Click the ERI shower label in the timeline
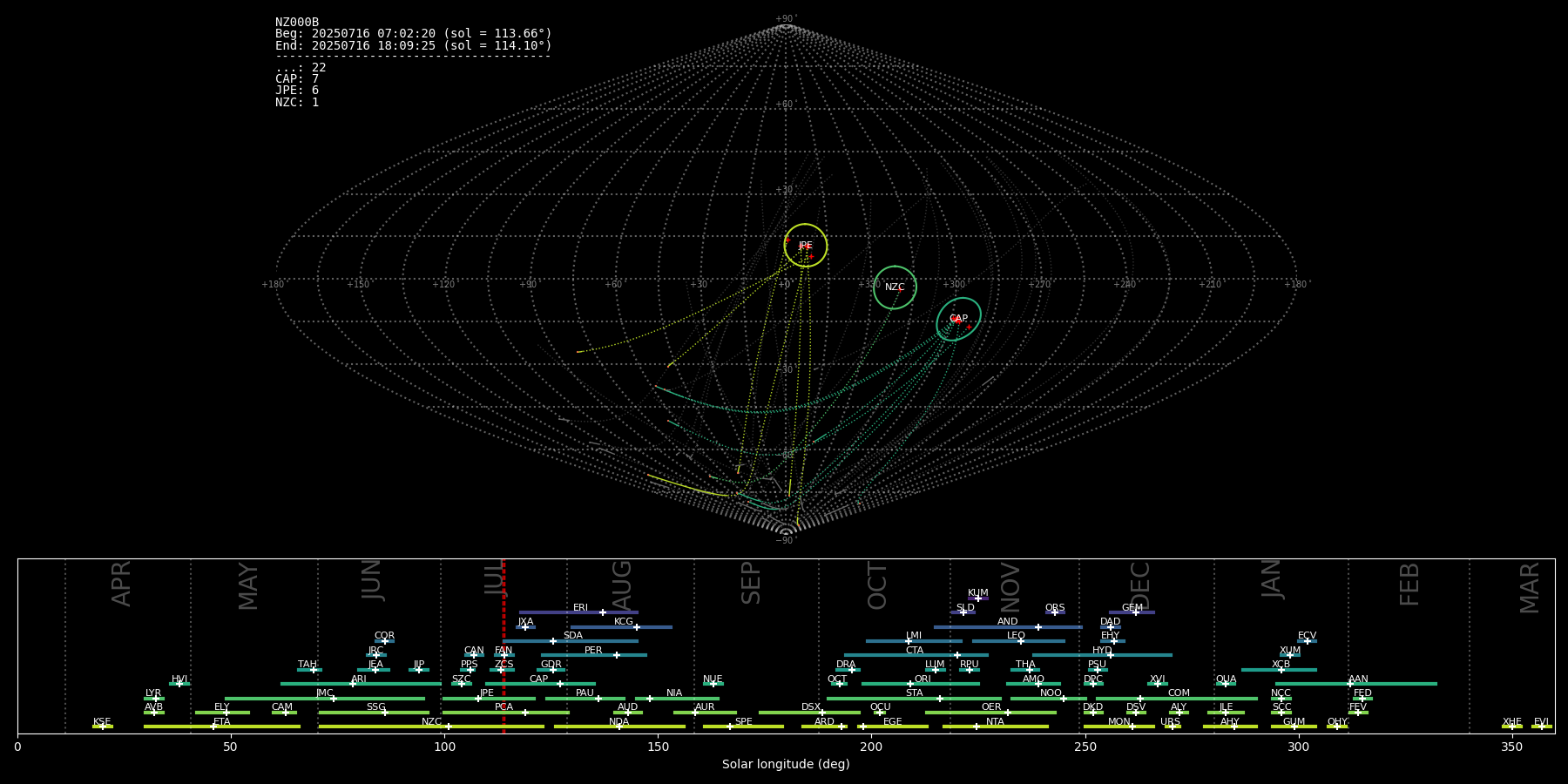1568x784 pixels. point(580,608)
